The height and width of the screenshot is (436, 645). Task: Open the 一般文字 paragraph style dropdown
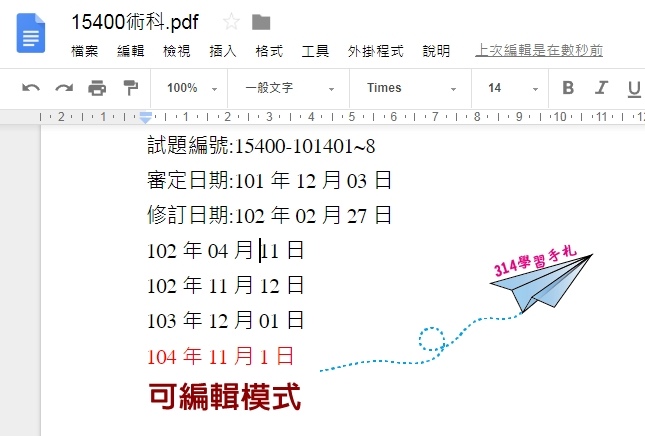click(289, 88)
